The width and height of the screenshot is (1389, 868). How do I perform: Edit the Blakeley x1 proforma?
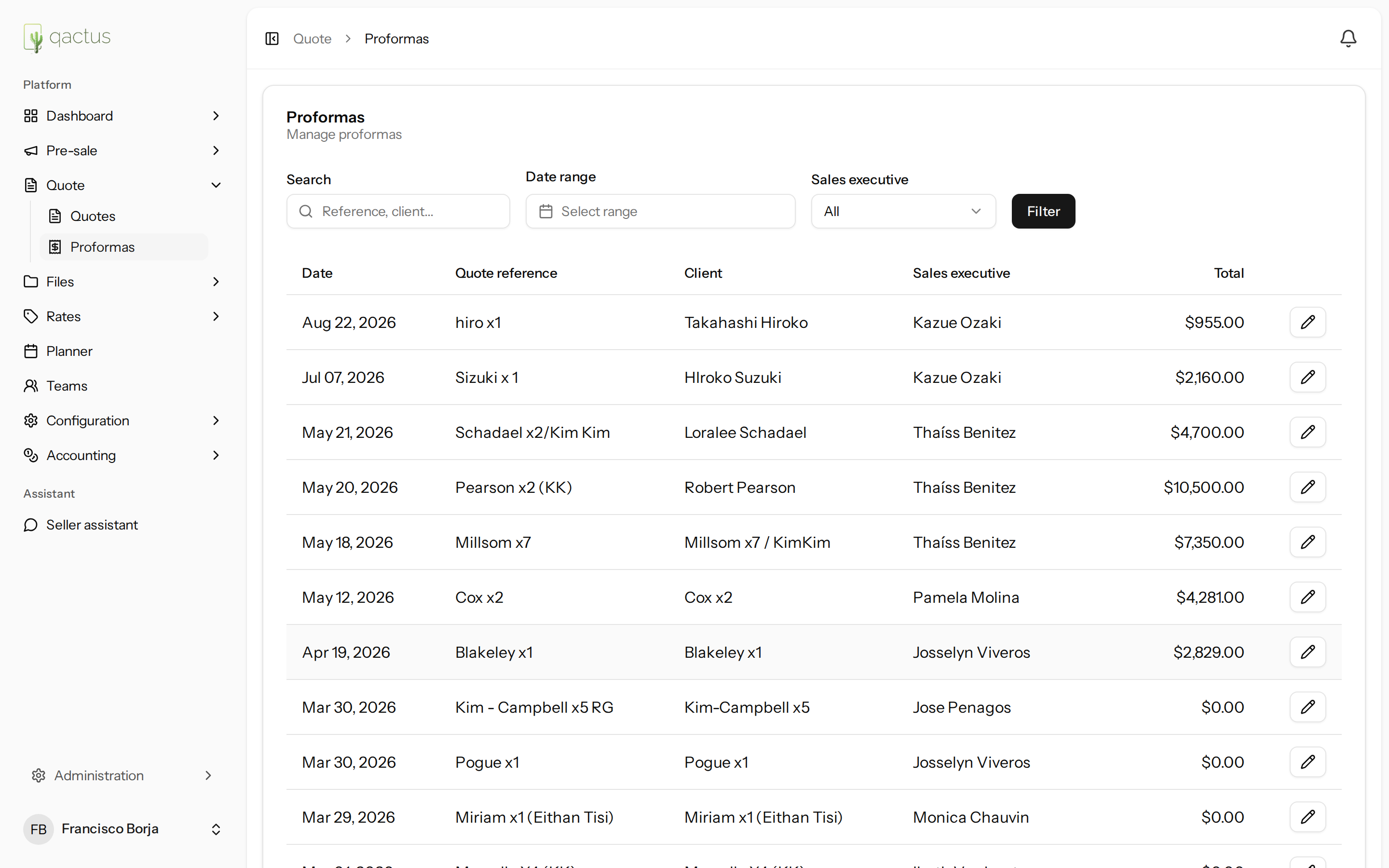pyautogui.click(x=1307, y=652)
